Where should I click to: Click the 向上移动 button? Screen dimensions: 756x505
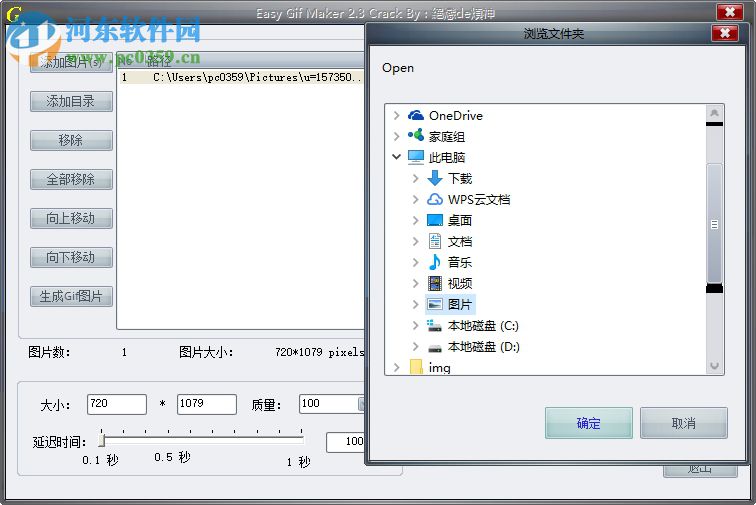pyautogui.click(x=71, y=218)
